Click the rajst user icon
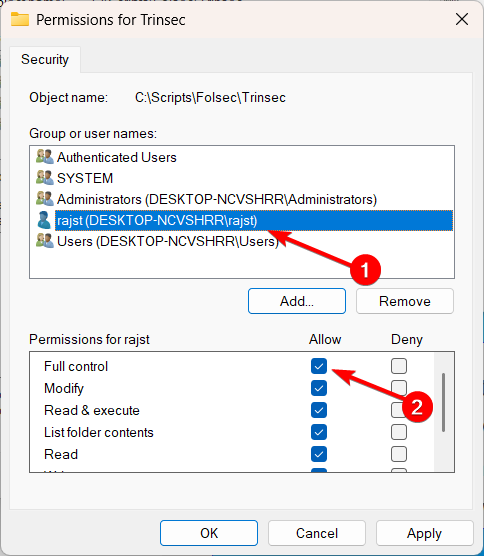Viewport: 484px width, 556px height. pyautogui.click(x=45, y=220)
